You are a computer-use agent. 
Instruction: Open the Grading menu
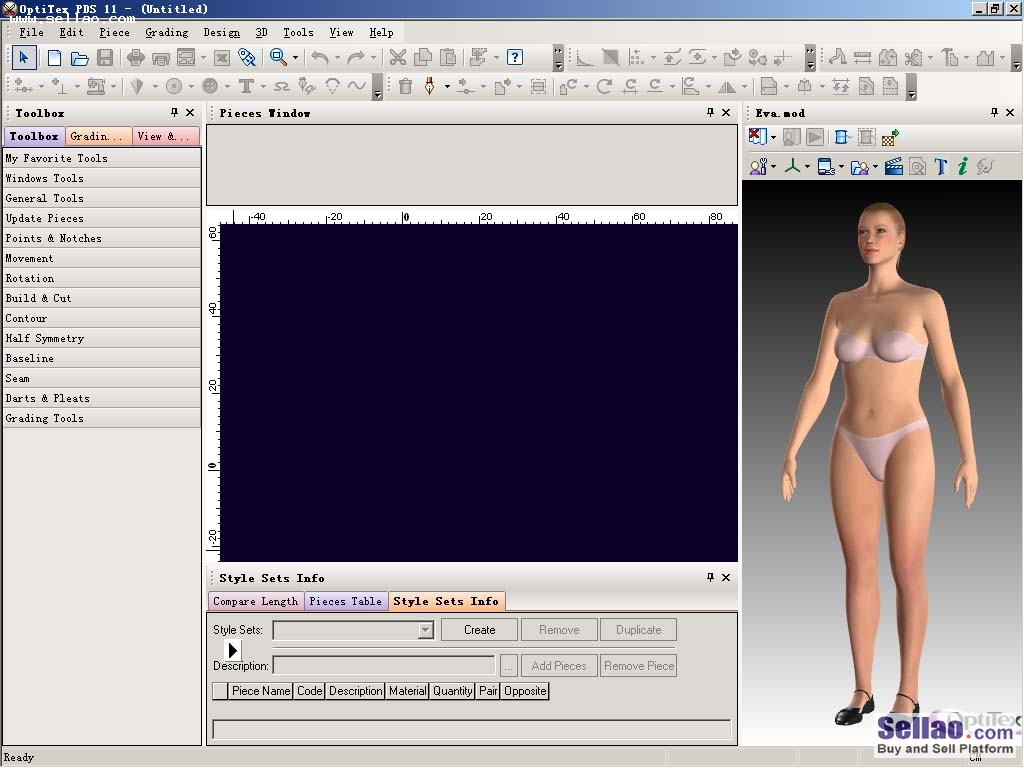click(x=167, y=33)
